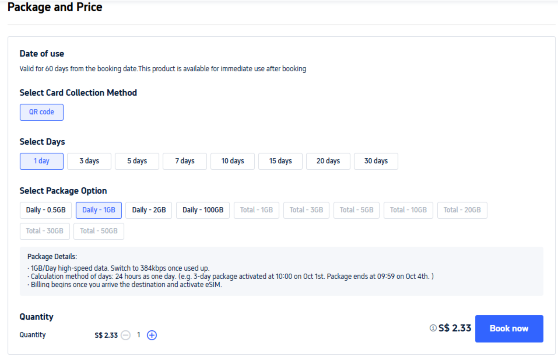558x360 pixels.
Task: Select the QR code collection method
Action: [42, 112]
